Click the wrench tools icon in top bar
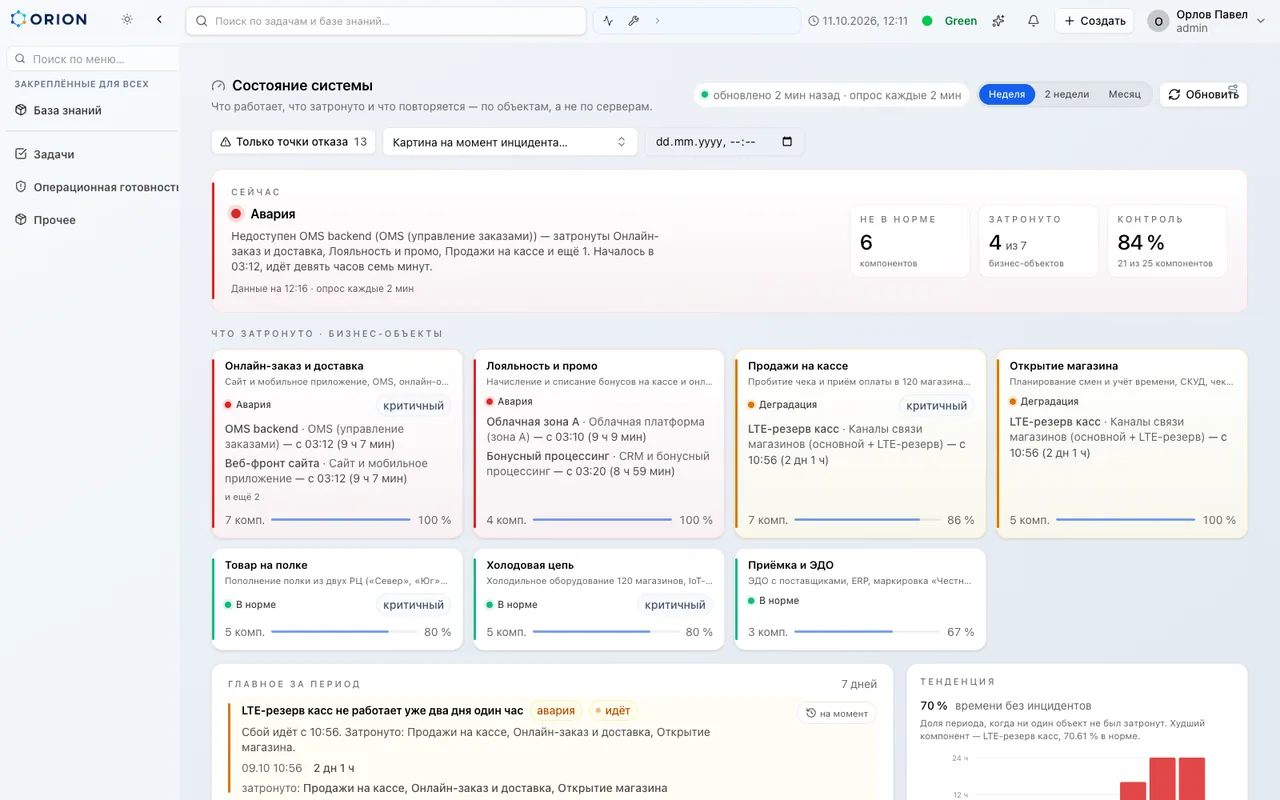The image size is (1280, 800). 633,21
